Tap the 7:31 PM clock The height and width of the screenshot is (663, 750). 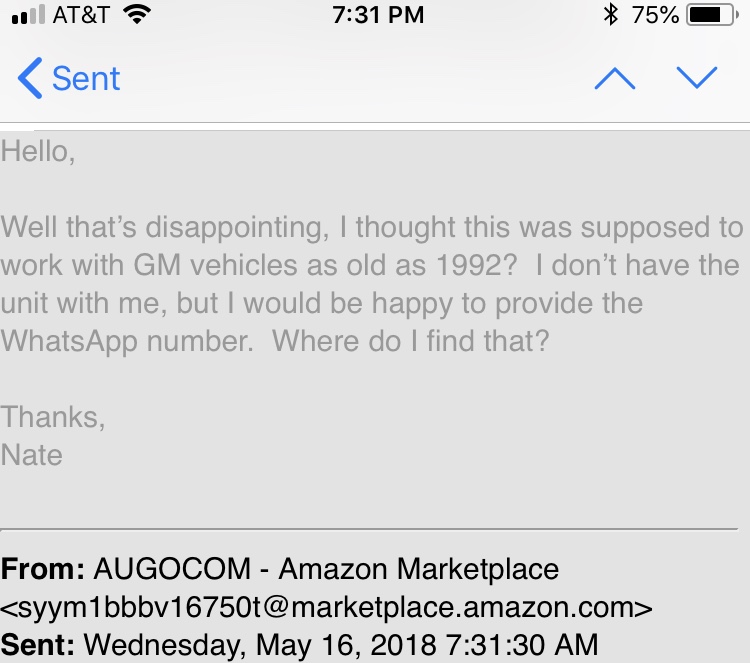375,15
